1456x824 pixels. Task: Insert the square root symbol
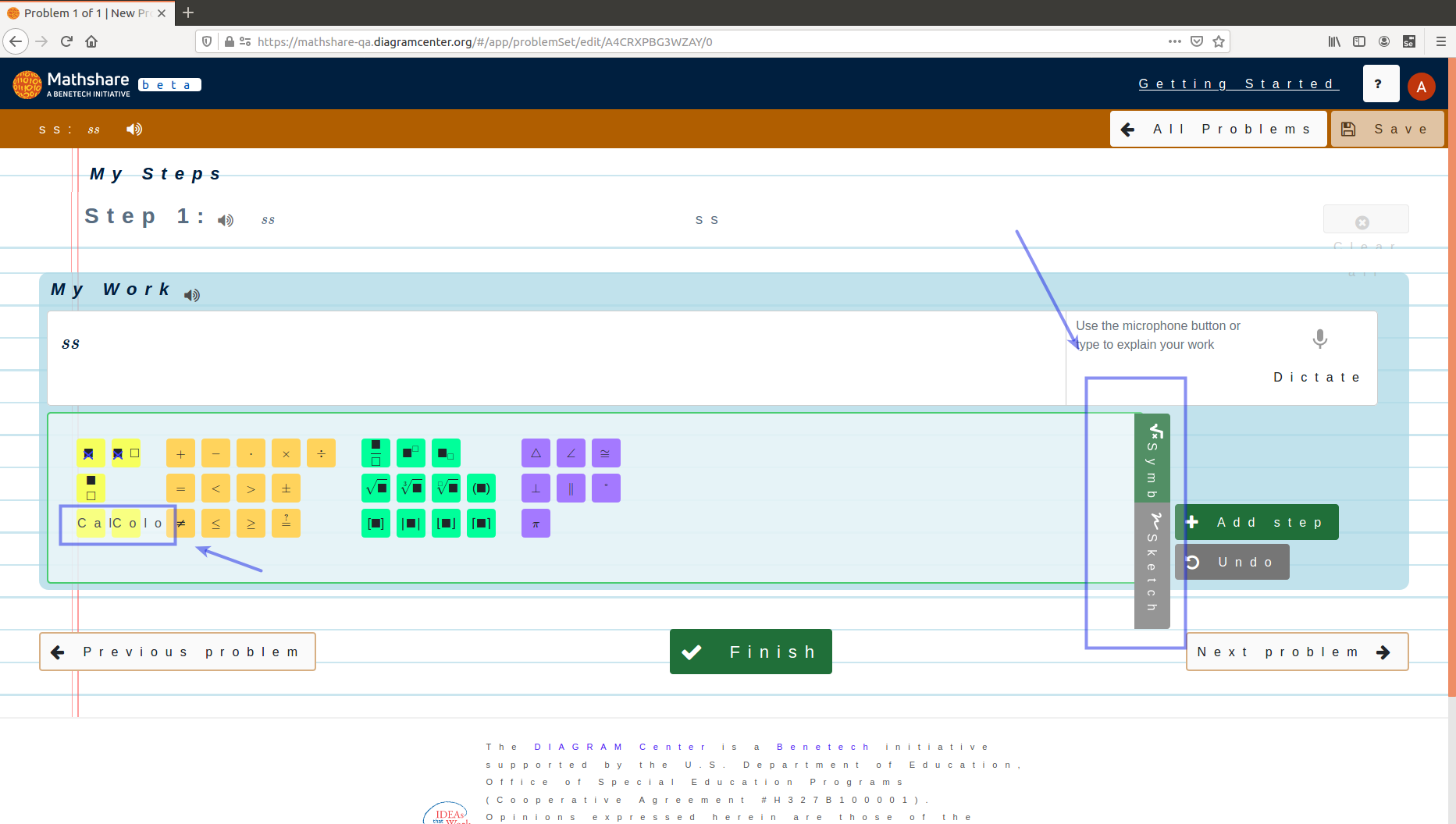point(376,488)
